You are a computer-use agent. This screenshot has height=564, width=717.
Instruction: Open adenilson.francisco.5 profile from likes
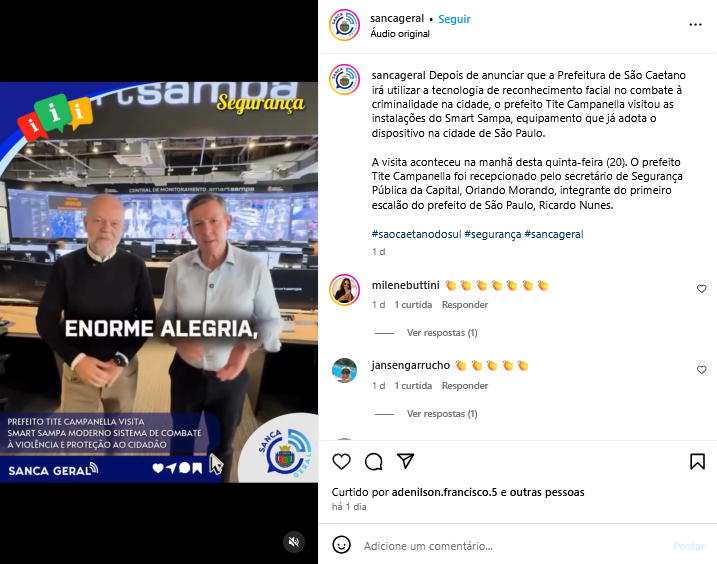pyautogui.click(x=444, y=492)
